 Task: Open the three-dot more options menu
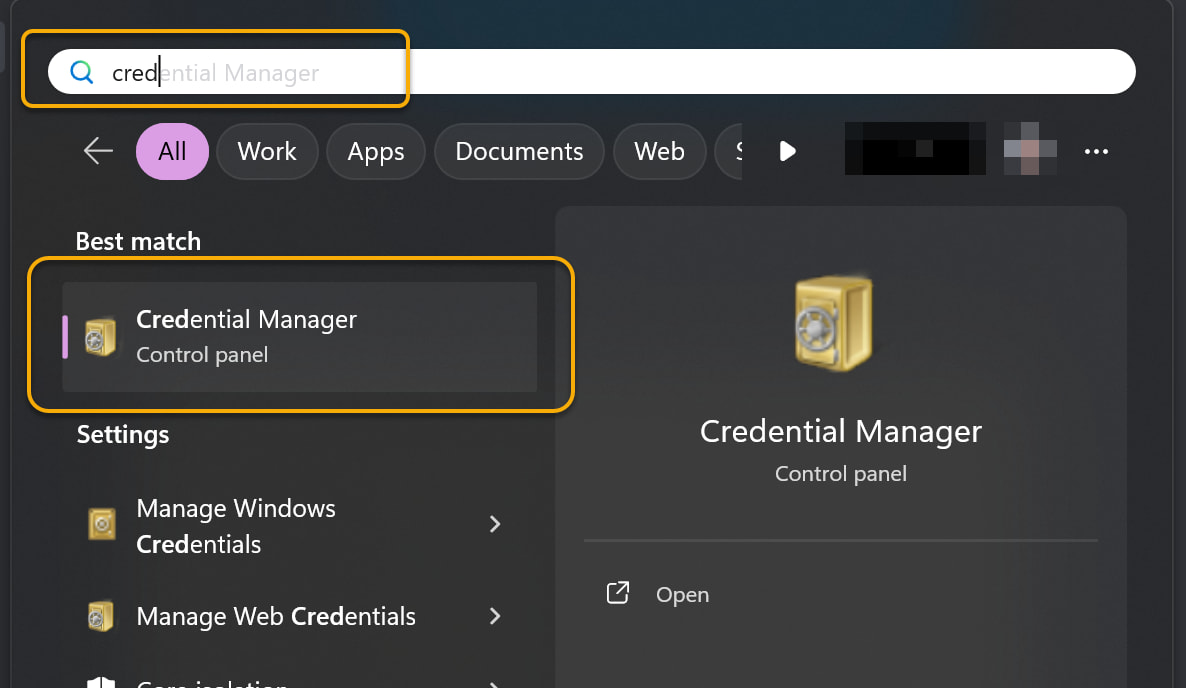click(x=1096, y=152)
